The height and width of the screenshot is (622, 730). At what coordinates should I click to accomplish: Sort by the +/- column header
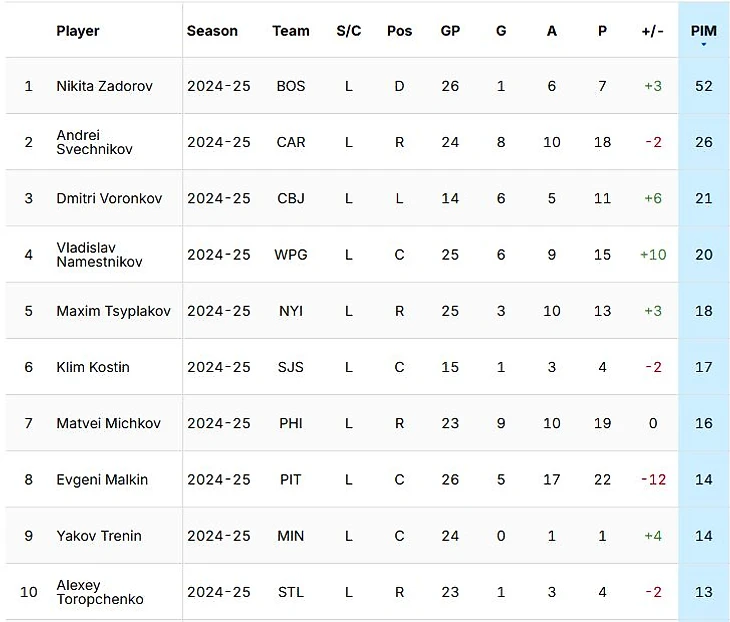point(653,31)
